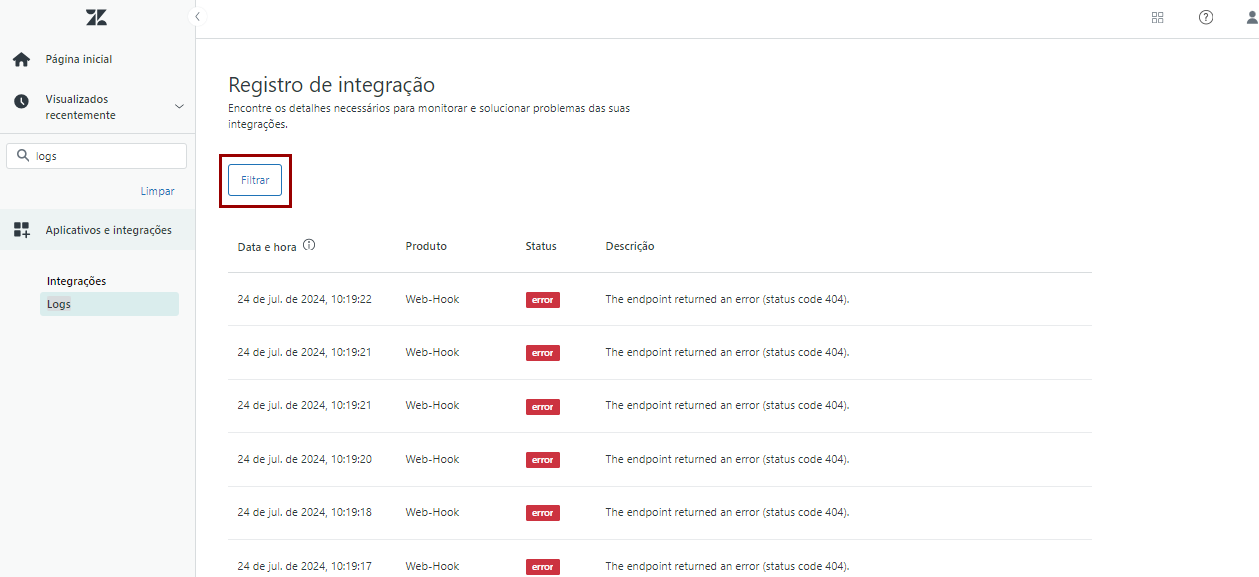Screen dimensions: 1259x577
Task: Click the home icon for Página inicial
Action: tap(21, 60)
